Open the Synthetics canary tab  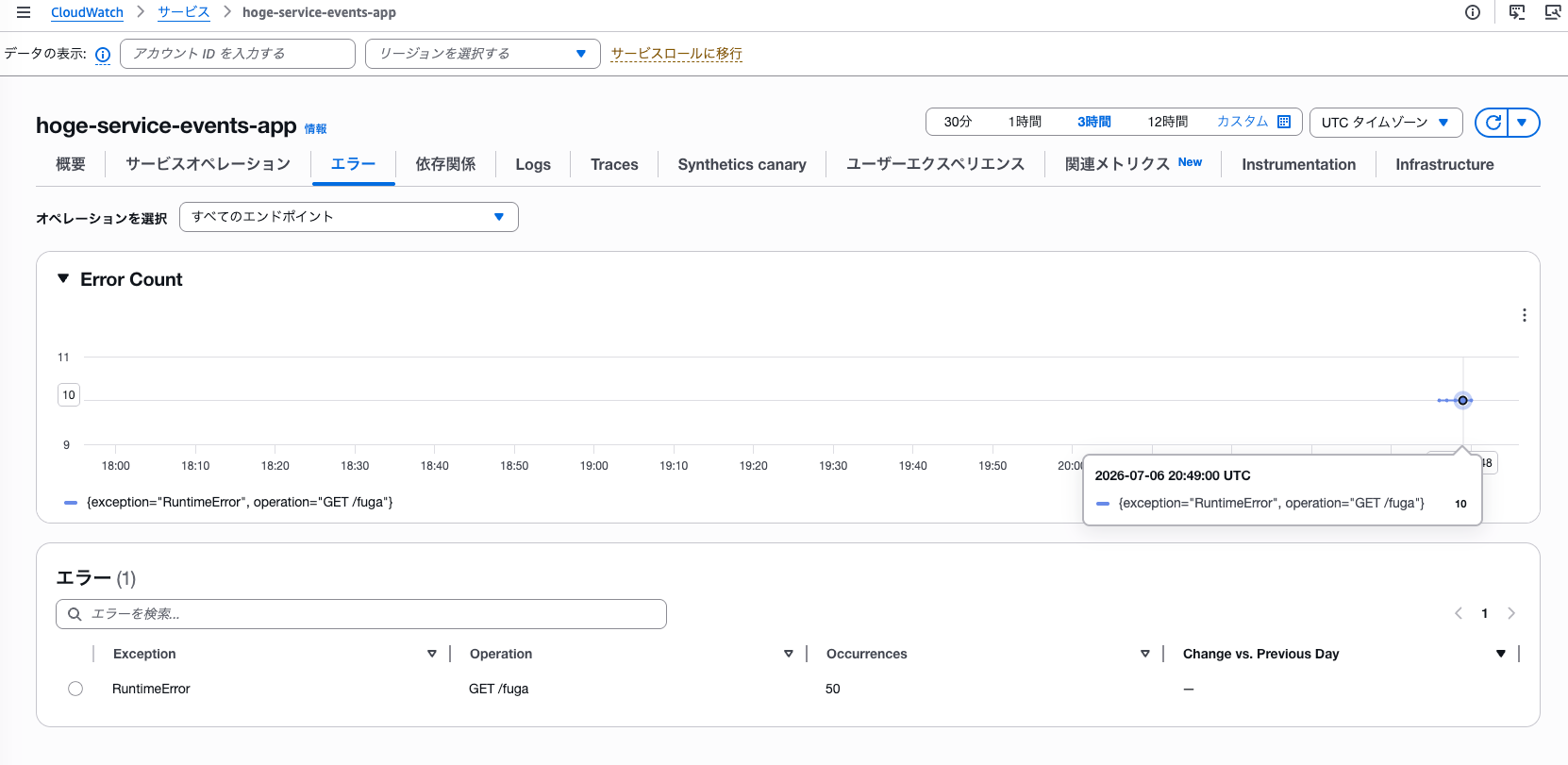tap(742, 164)
